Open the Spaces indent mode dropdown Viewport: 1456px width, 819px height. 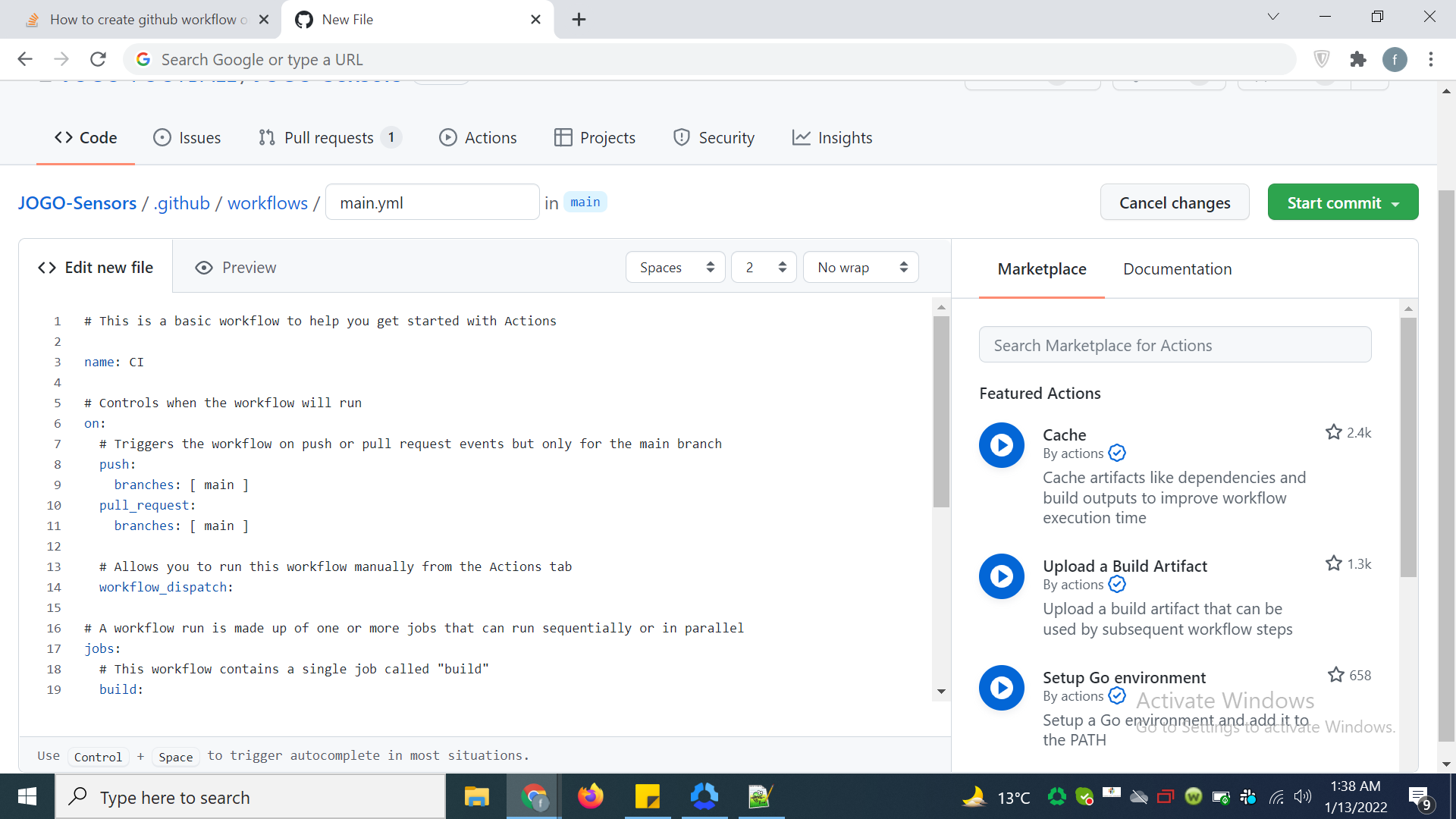click(x=675, y=268)
